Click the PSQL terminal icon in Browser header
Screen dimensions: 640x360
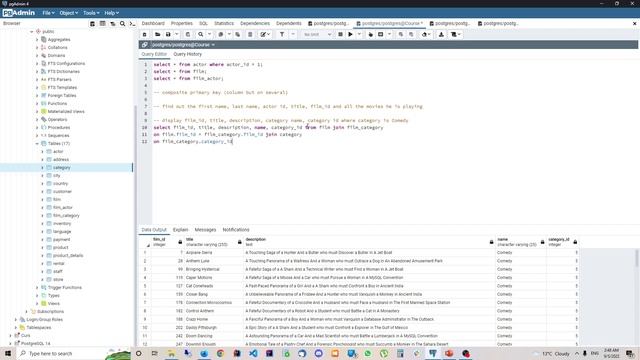pyautogui.click(x=132, y=24)
